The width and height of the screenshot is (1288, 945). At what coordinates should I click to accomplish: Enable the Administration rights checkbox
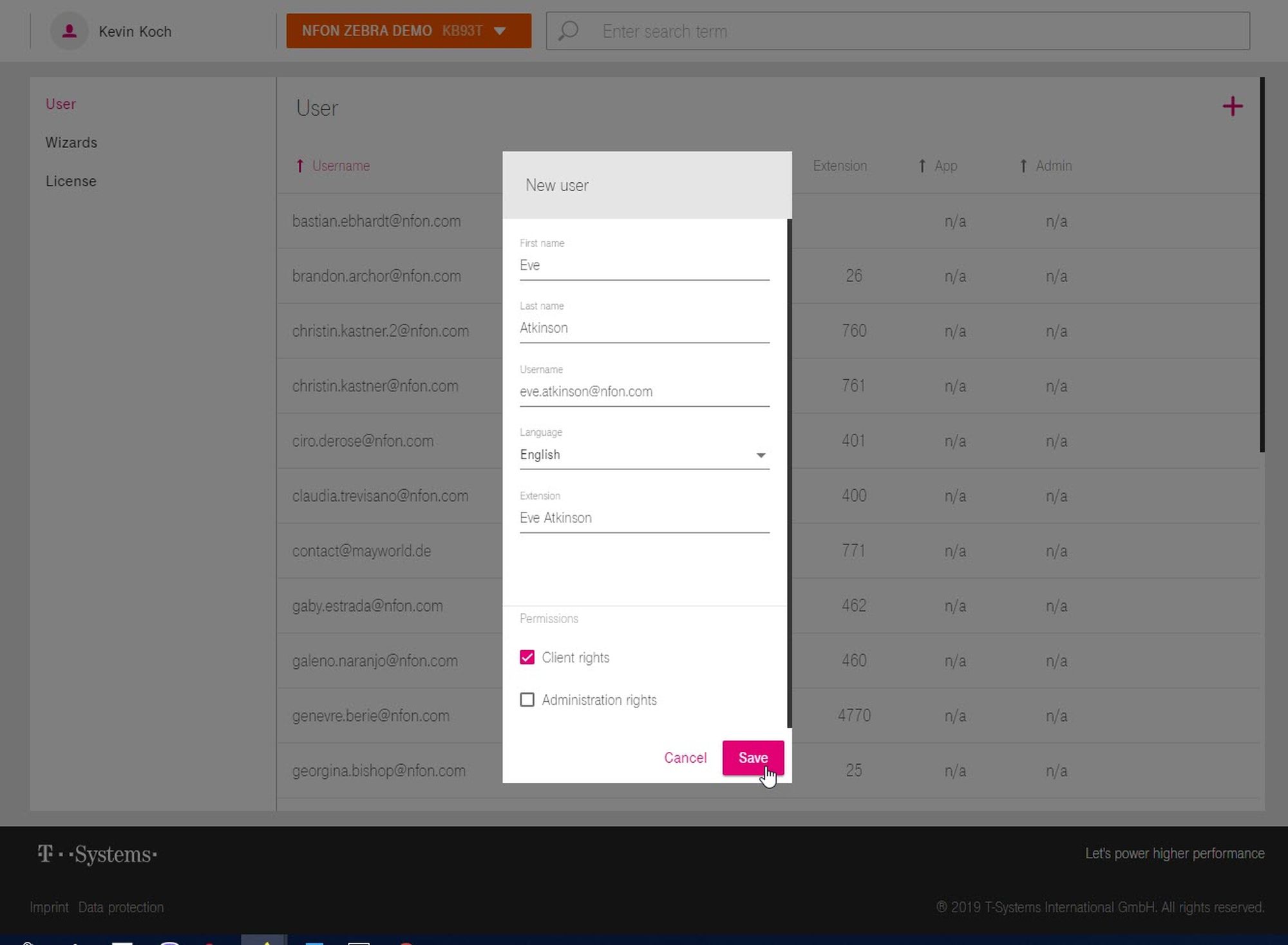pos(527,700)
